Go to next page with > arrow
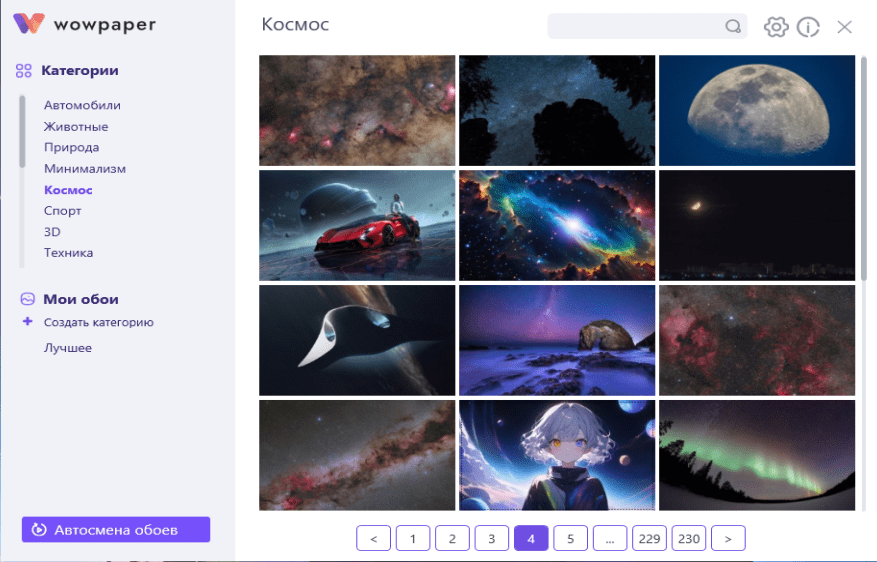This screenshot has width=877, height=562. pyautogui.click(x=728, y=539)
